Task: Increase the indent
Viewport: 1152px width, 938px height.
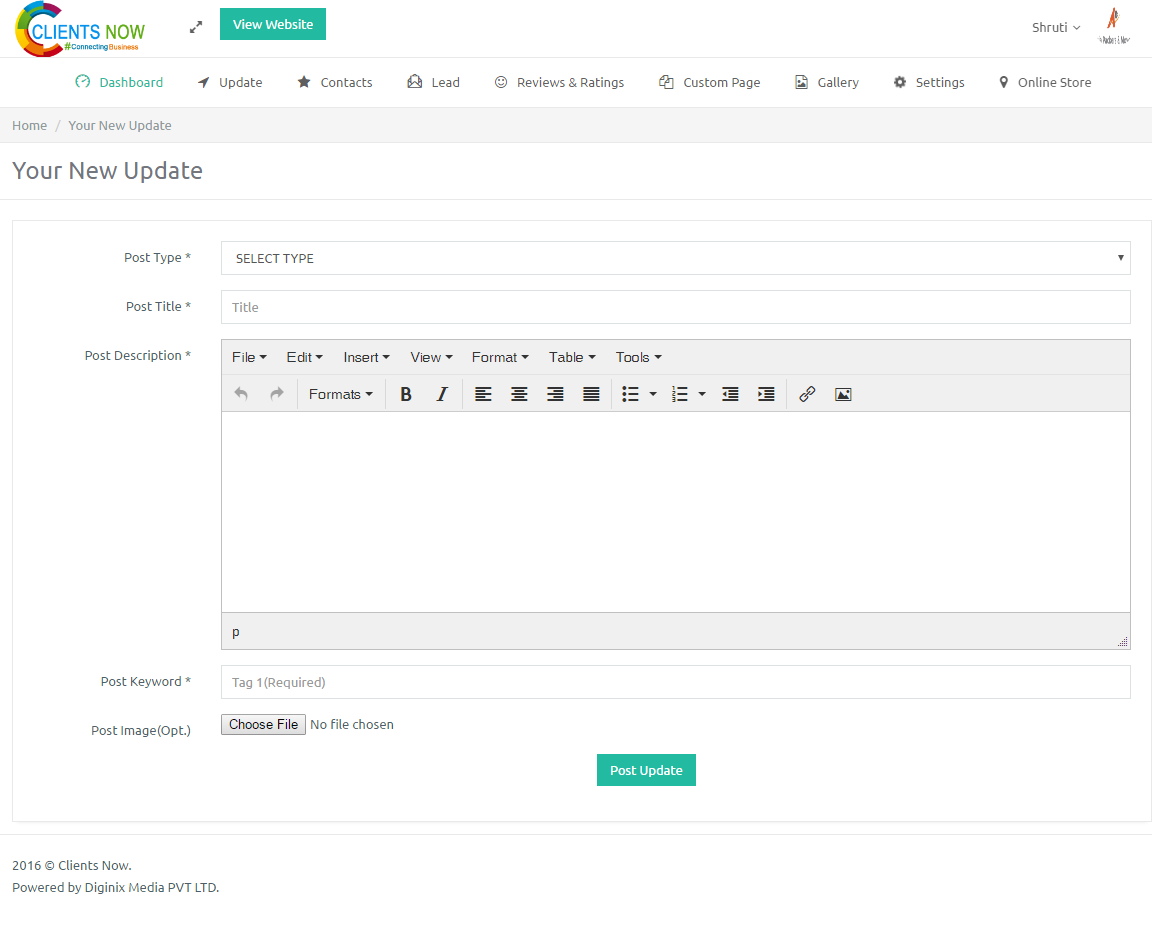Action: [x=766, y=394]
